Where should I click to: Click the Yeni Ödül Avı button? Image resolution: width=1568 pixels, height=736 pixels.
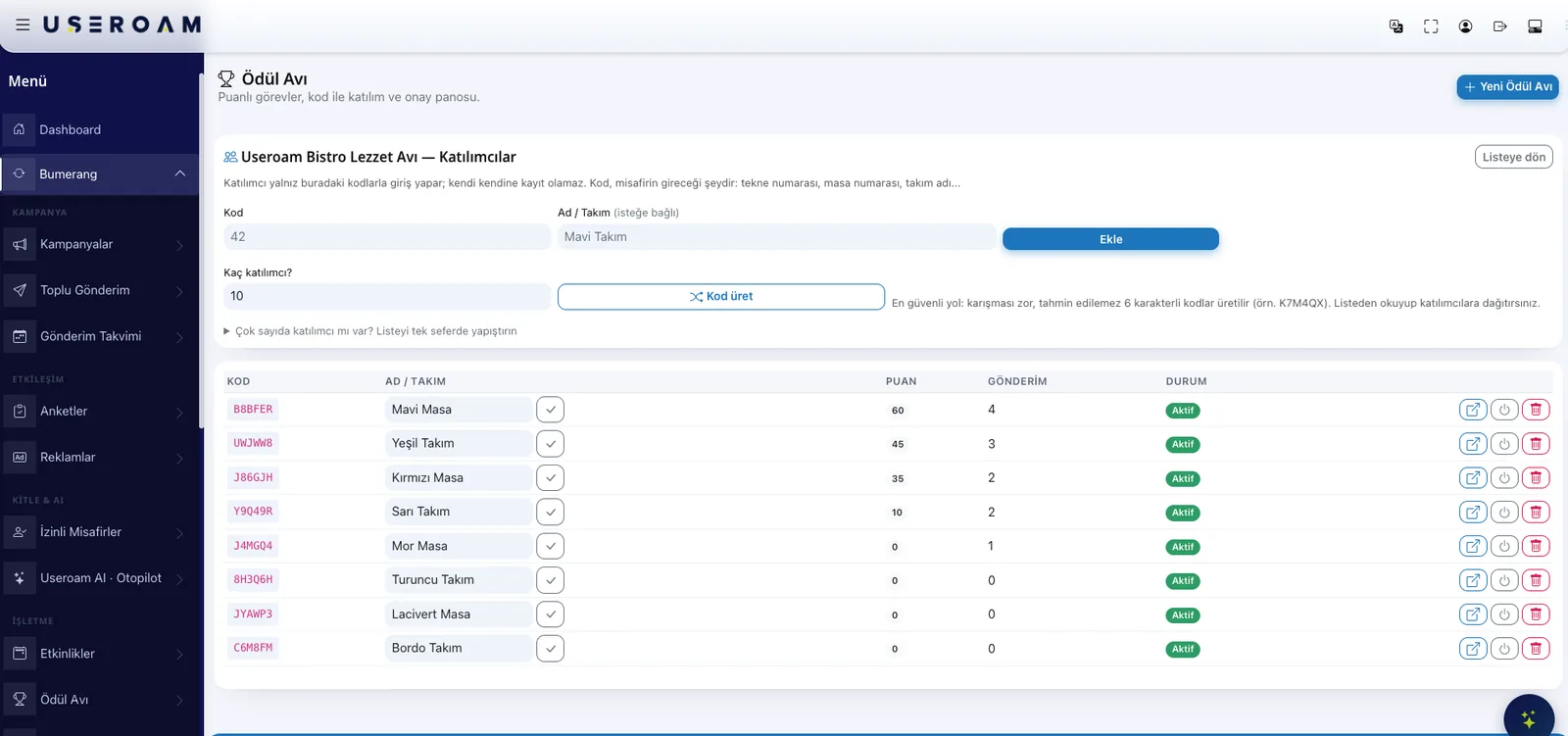[x=1507, y=87]
